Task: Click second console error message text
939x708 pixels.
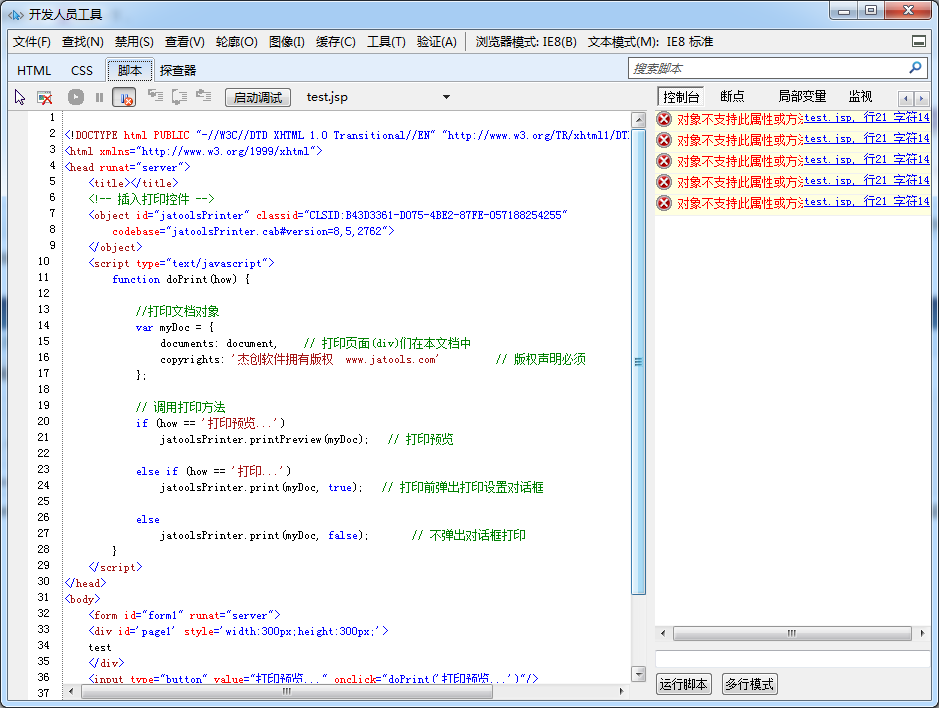Action: pyautogui.click(x=740, y=140)
